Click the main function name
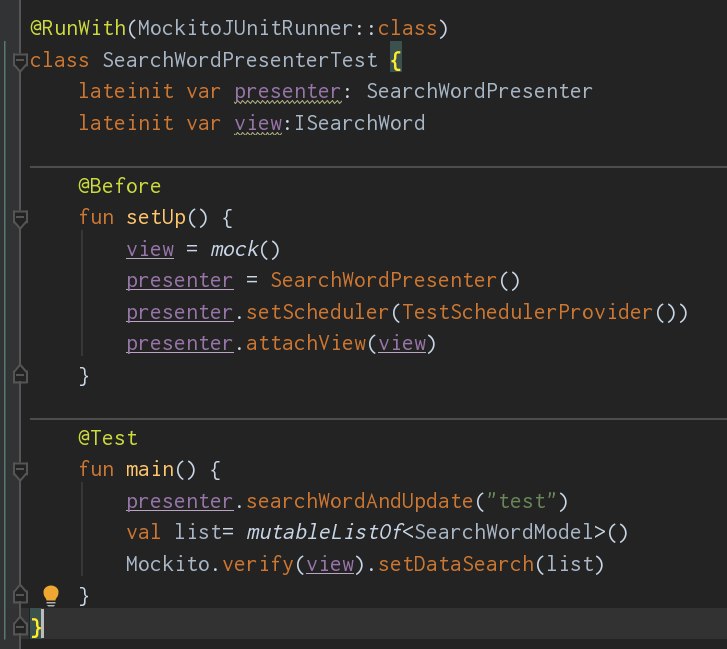 (x=150, y=470)
